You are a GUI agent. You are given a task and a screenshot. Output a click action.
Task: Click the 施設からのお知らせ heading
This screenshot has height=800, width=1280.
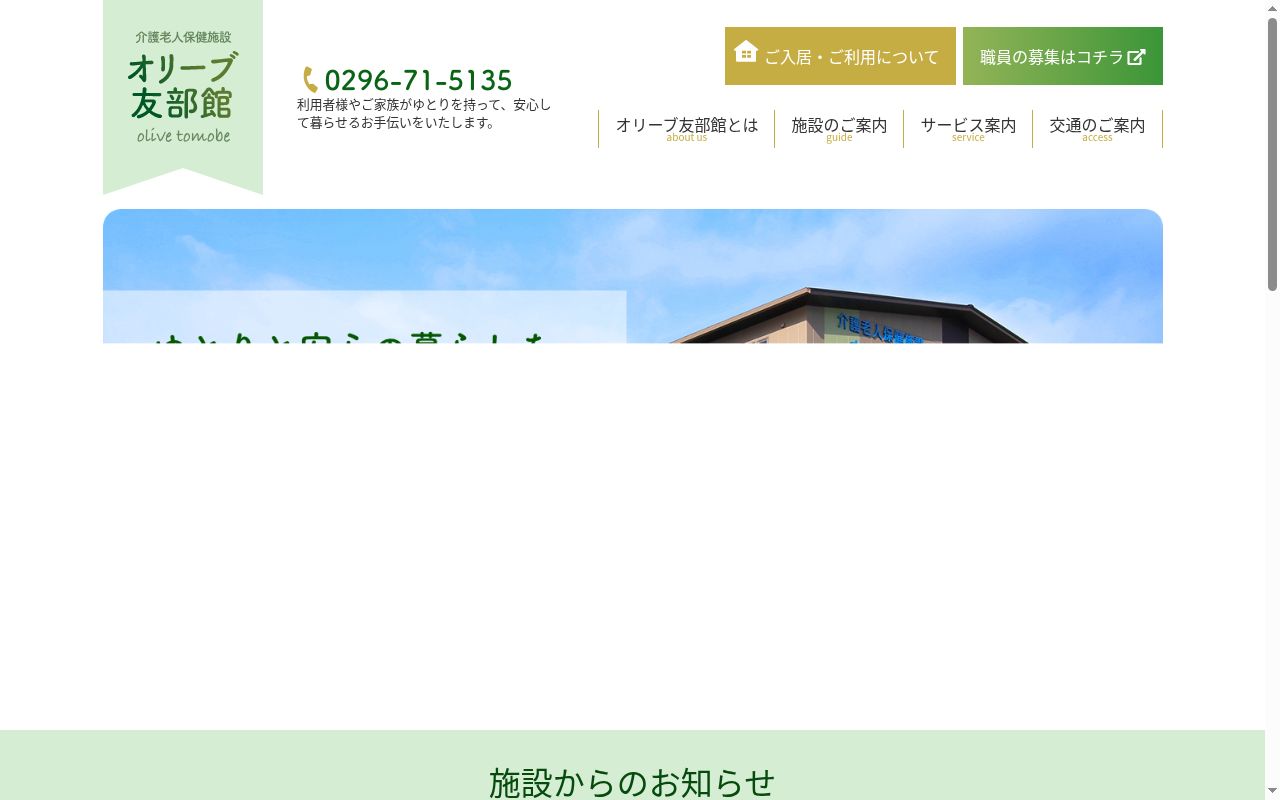632,782
